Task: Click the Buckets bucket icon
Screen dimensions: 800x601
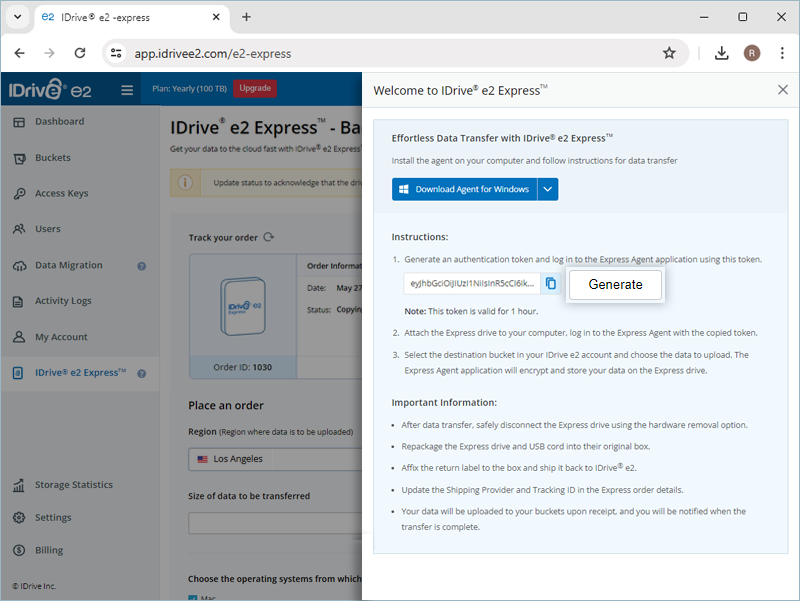Action: [x=19, y=159]
